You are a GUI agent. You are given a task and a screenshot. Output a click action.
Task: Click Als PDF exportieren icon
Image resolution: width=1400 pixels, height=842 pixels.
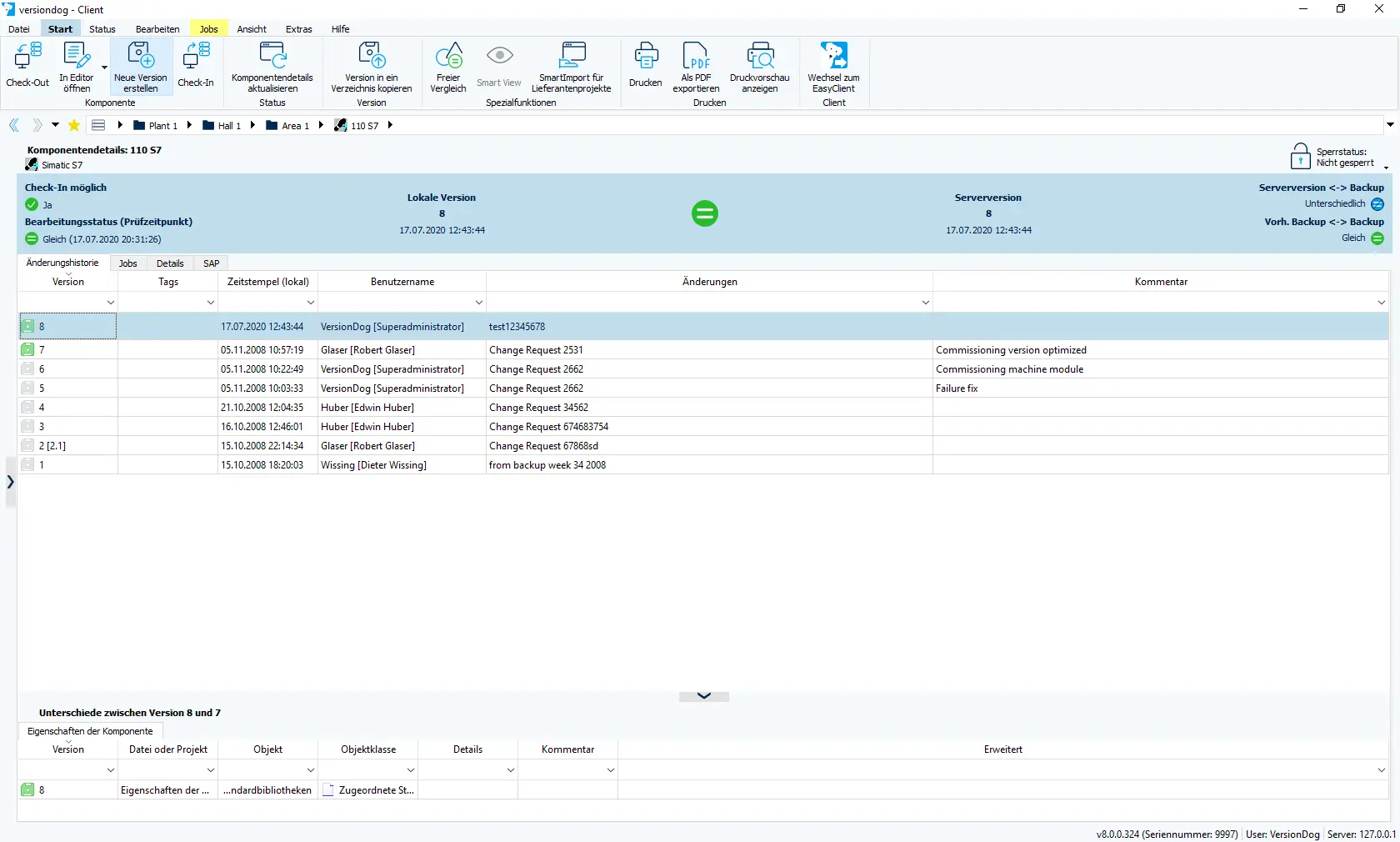coord(696,56)
